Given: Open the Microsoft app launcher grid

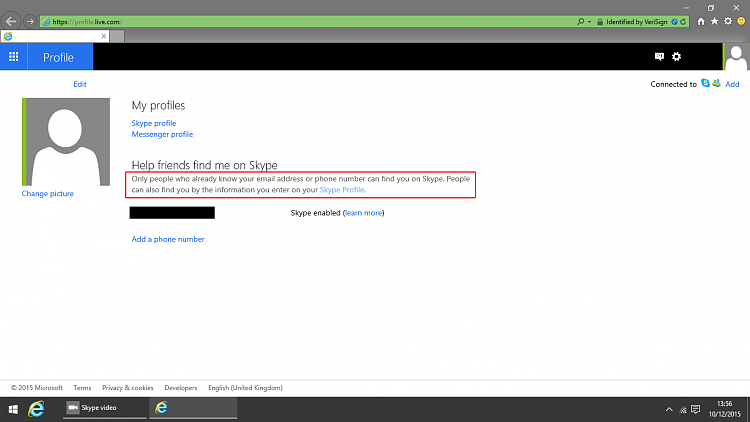Looking at the screenshot, I should pyautogui.click(x=13, y=57).
